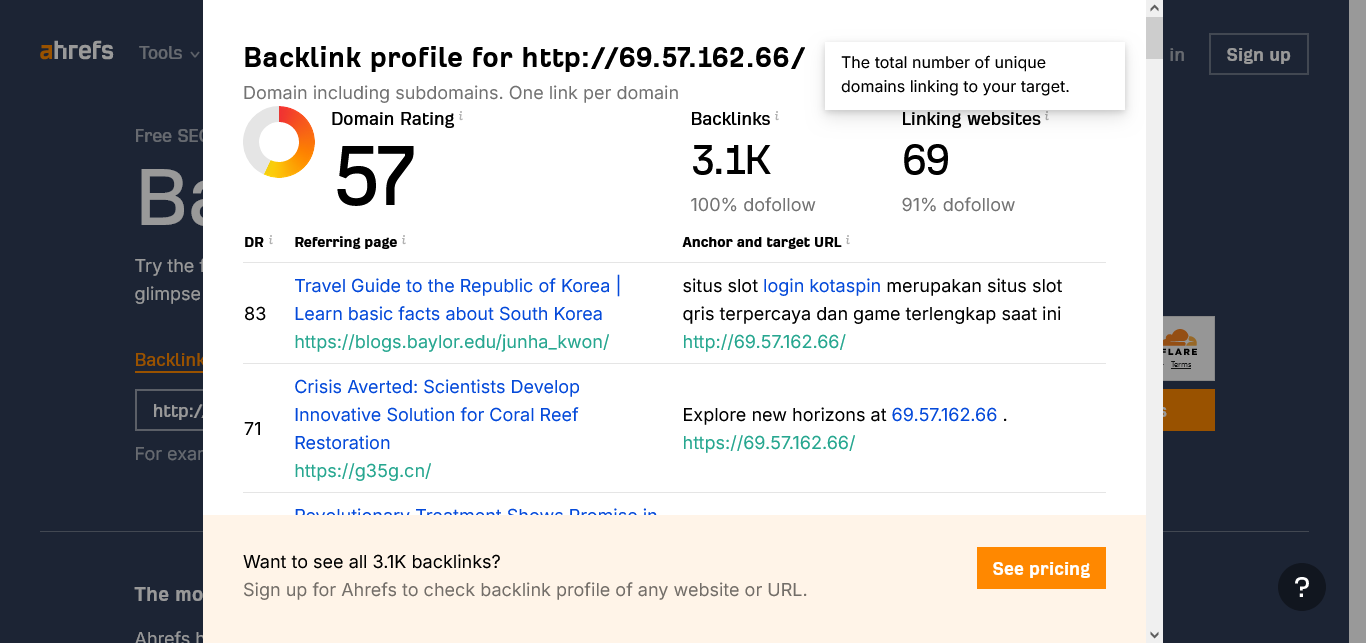Click the Ahrefs logo
This screenshot has width=1366, height=643.
77,51
